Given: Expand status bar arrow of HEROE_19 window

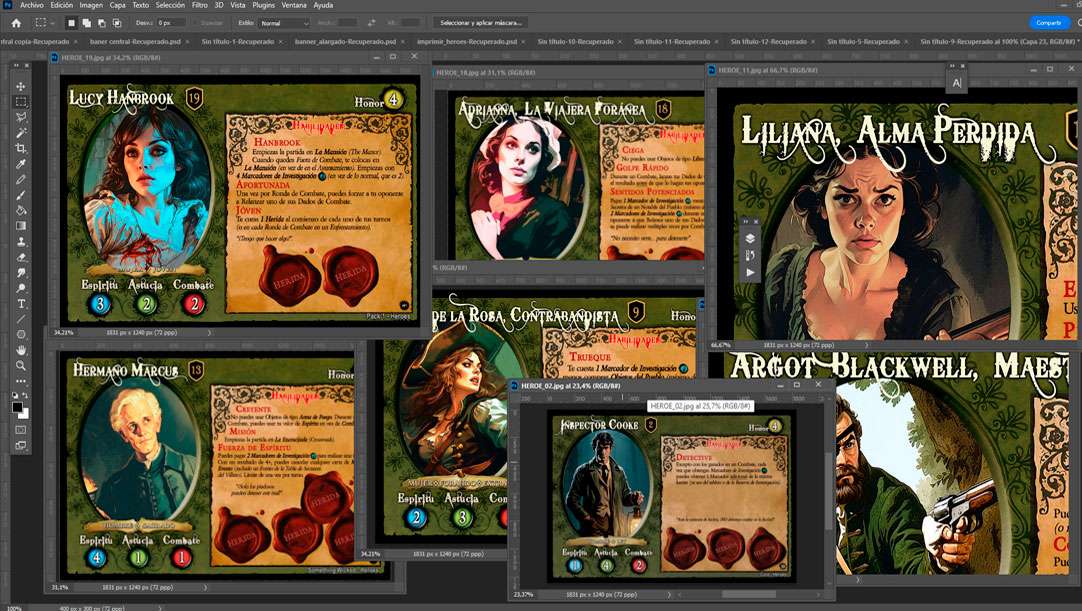Looking at the screenshot, I should click(x=208, y=332).
